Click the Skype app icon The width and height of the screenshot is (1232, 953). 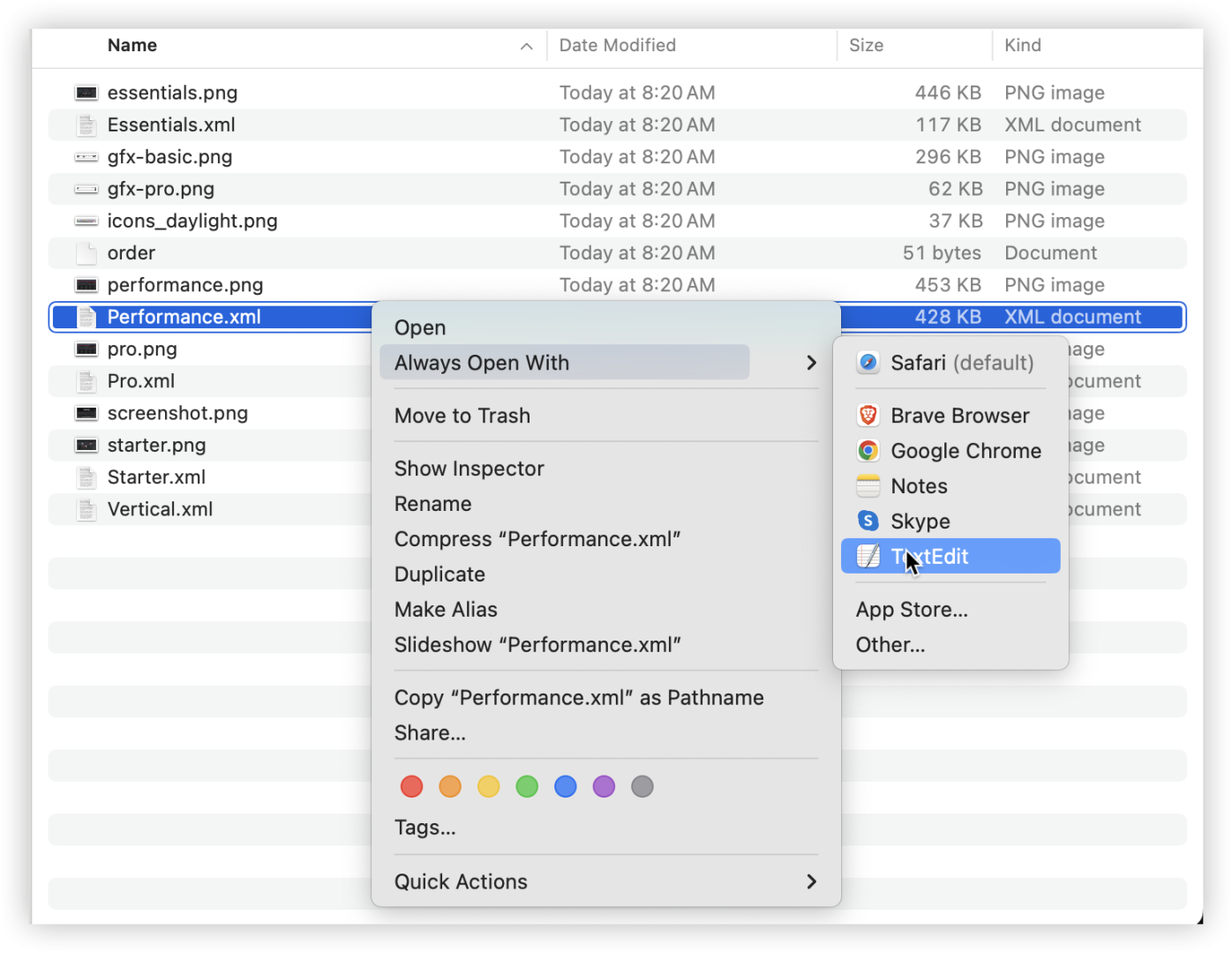[x=868, y=522]
